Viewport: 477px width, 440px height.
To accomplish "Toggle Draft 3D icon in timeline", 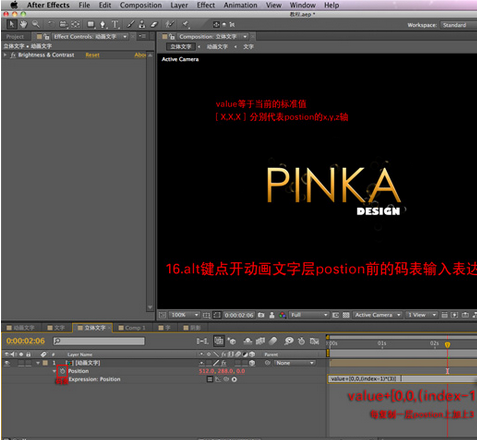I will (x=232, y=341).
